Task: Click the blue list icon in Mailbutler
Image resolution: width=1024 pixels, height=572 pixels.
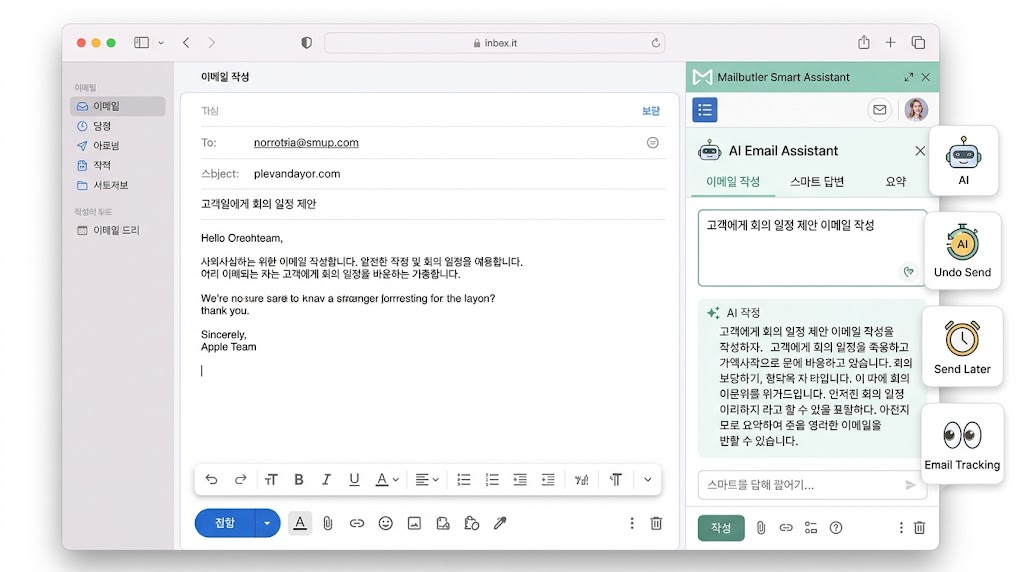Action: click(705, 110)
